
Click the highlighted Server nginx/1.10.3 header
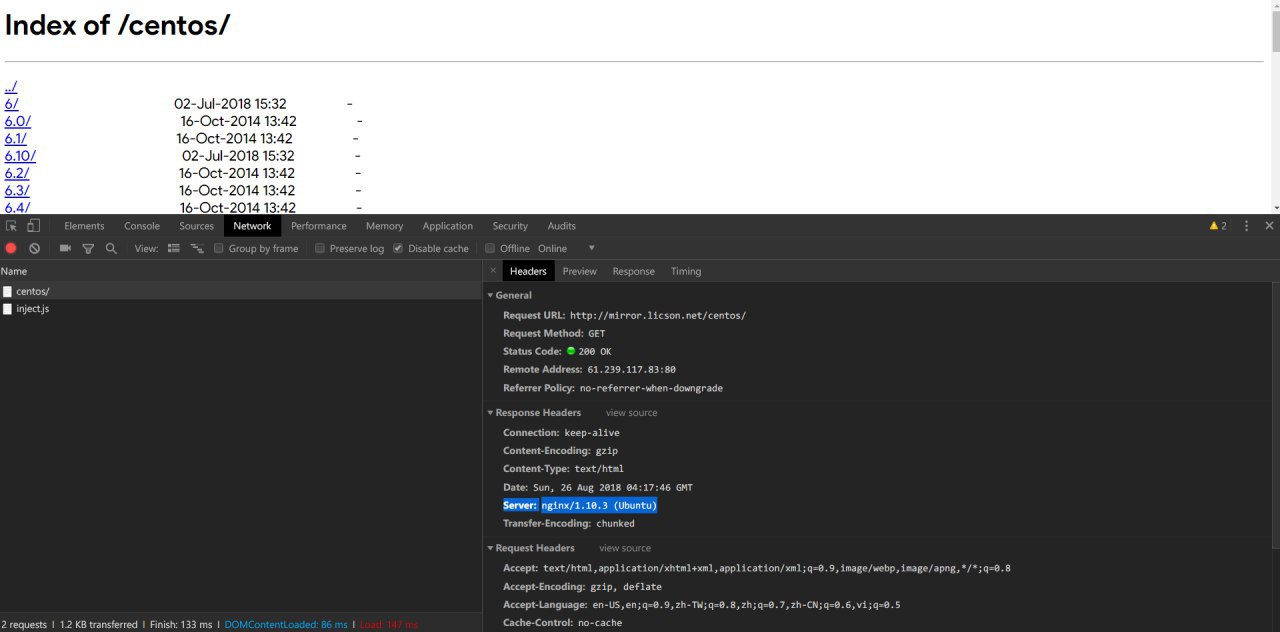click(x=580, y=506)
